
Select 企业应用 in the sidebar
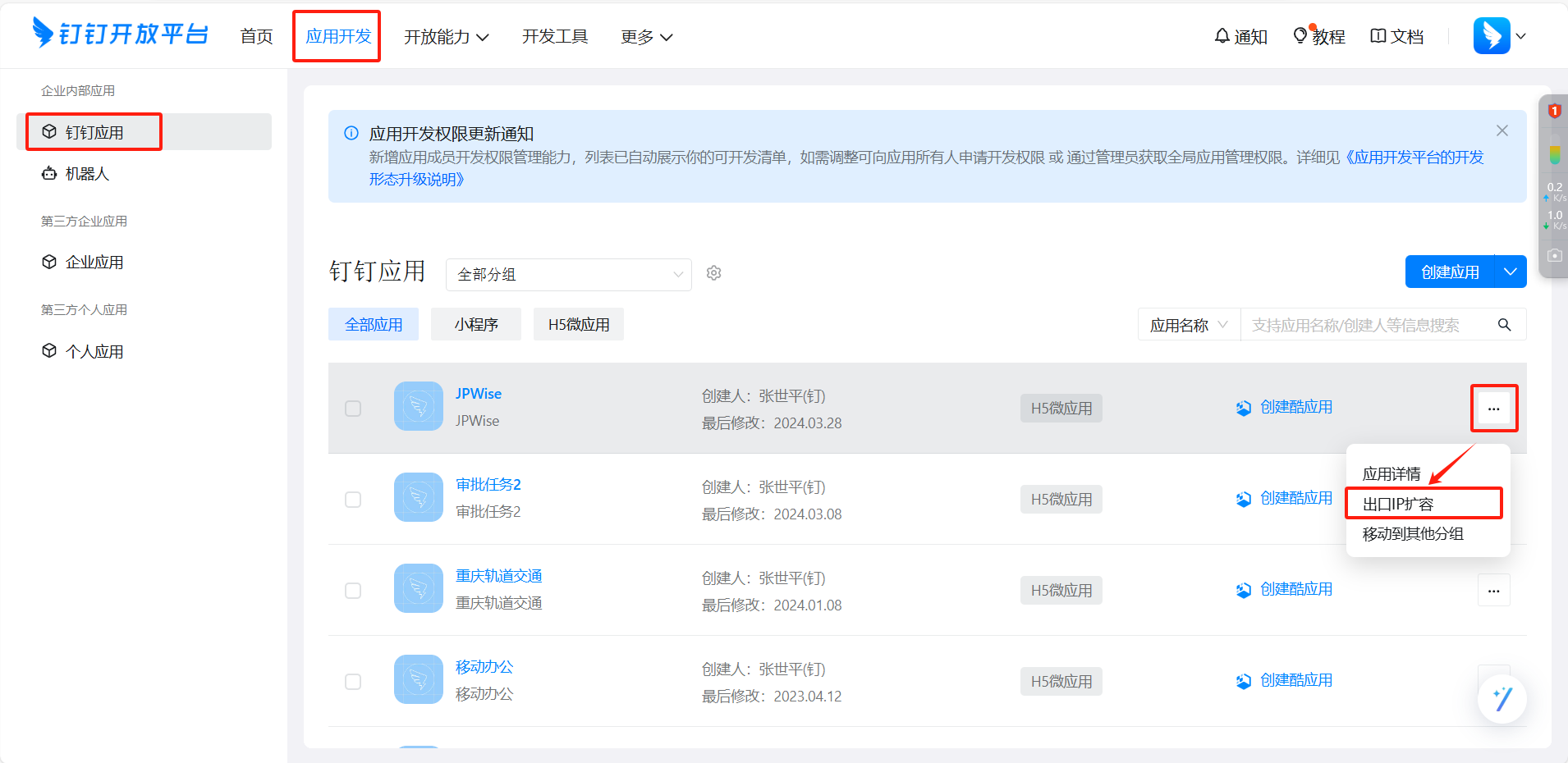pyautogui.click(x=144, y=263)
